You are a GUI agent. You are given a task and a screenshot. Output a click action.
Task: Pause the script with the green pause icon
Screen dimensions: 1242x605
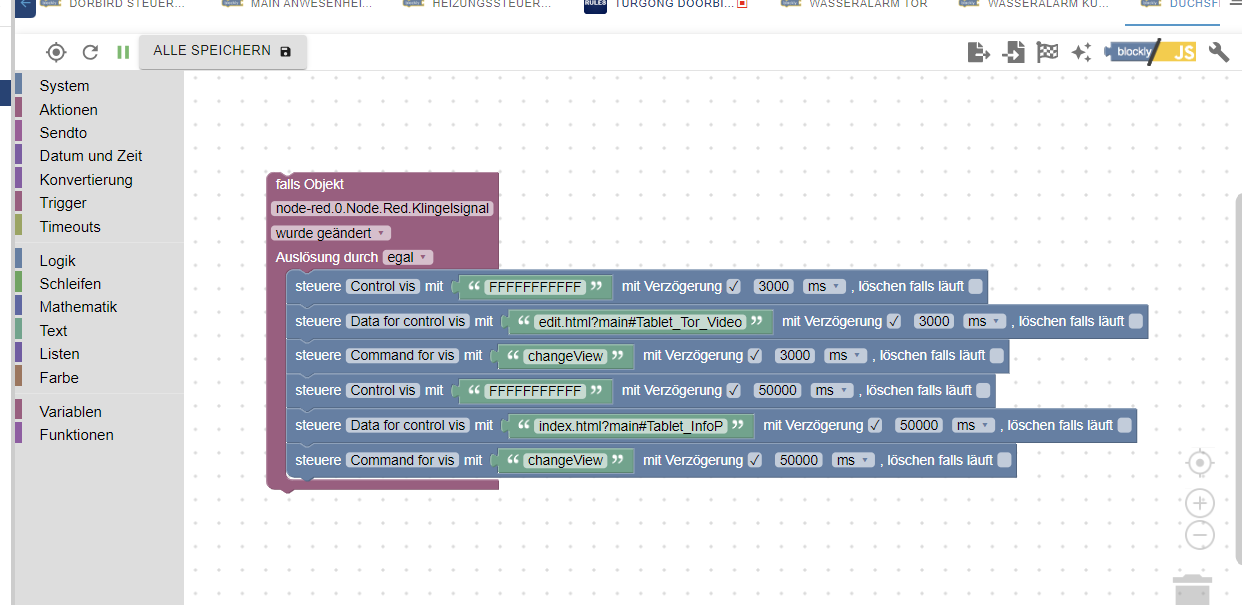123,52
